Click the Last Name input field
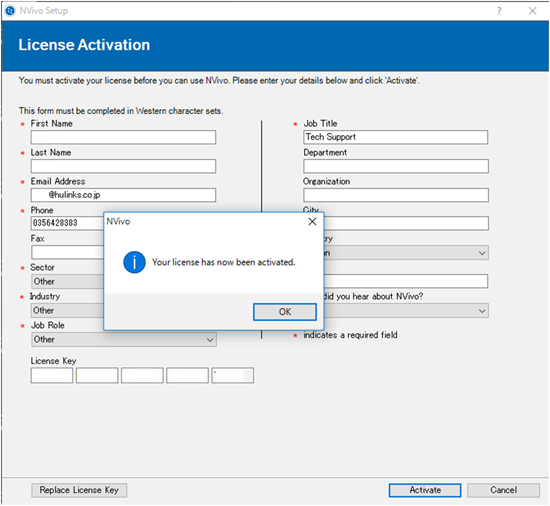Screen dimensions: 550x506 point(123,166)
